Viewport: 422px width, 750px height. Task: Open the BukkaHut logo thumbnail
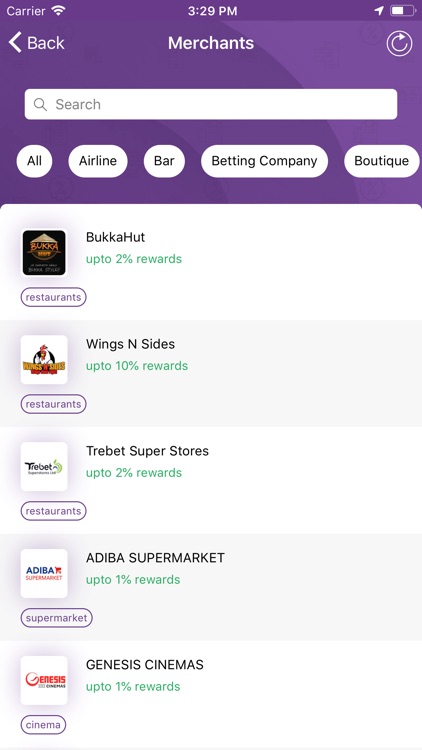44,253
